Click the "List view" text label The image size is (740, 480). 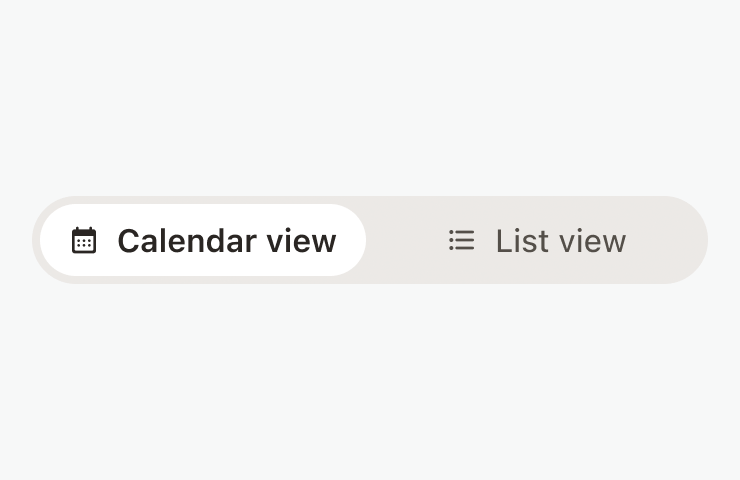point(561,241)
